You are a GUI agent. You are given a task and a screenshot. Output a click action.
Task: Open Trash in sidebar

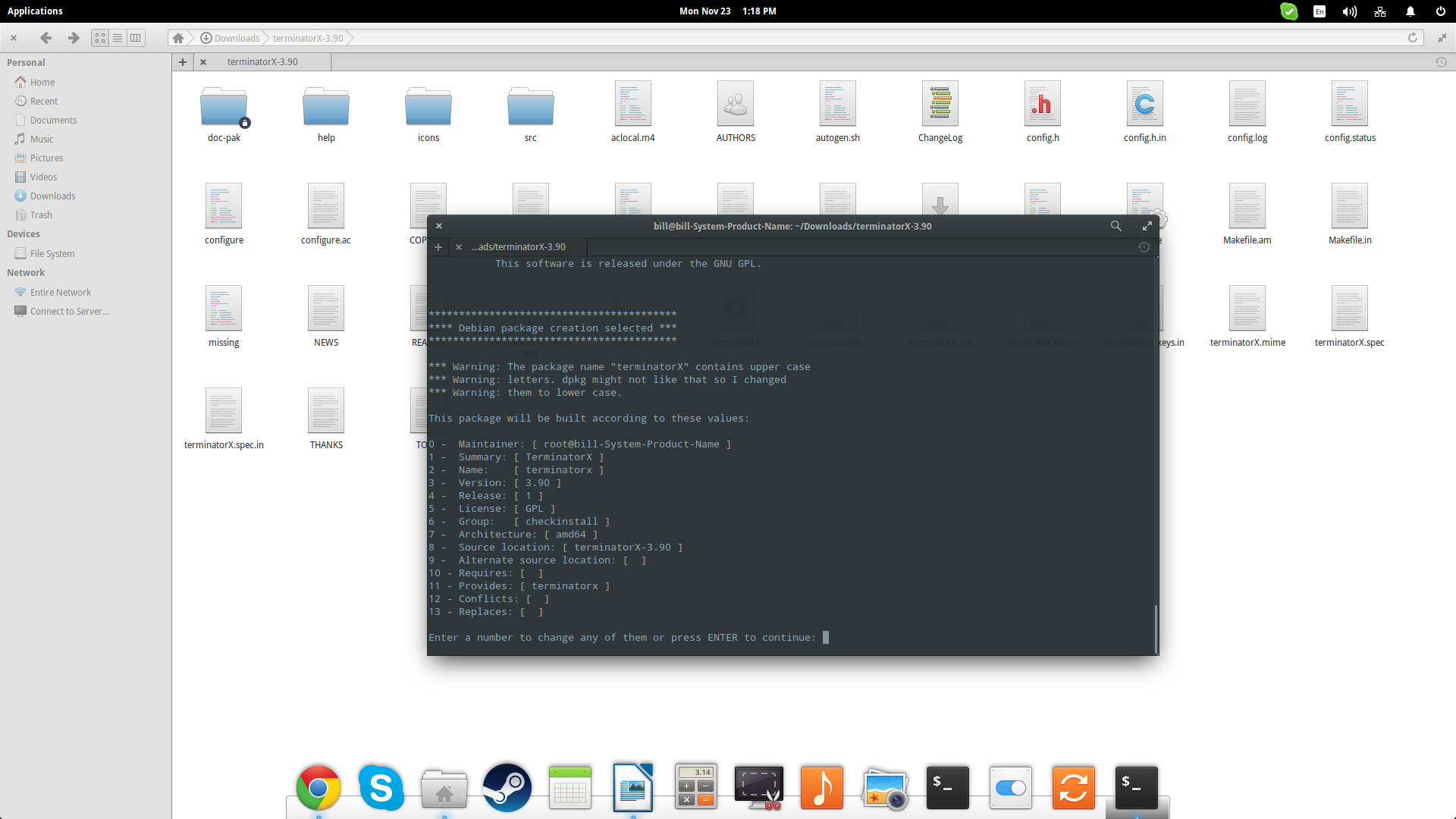click(33, 215)
